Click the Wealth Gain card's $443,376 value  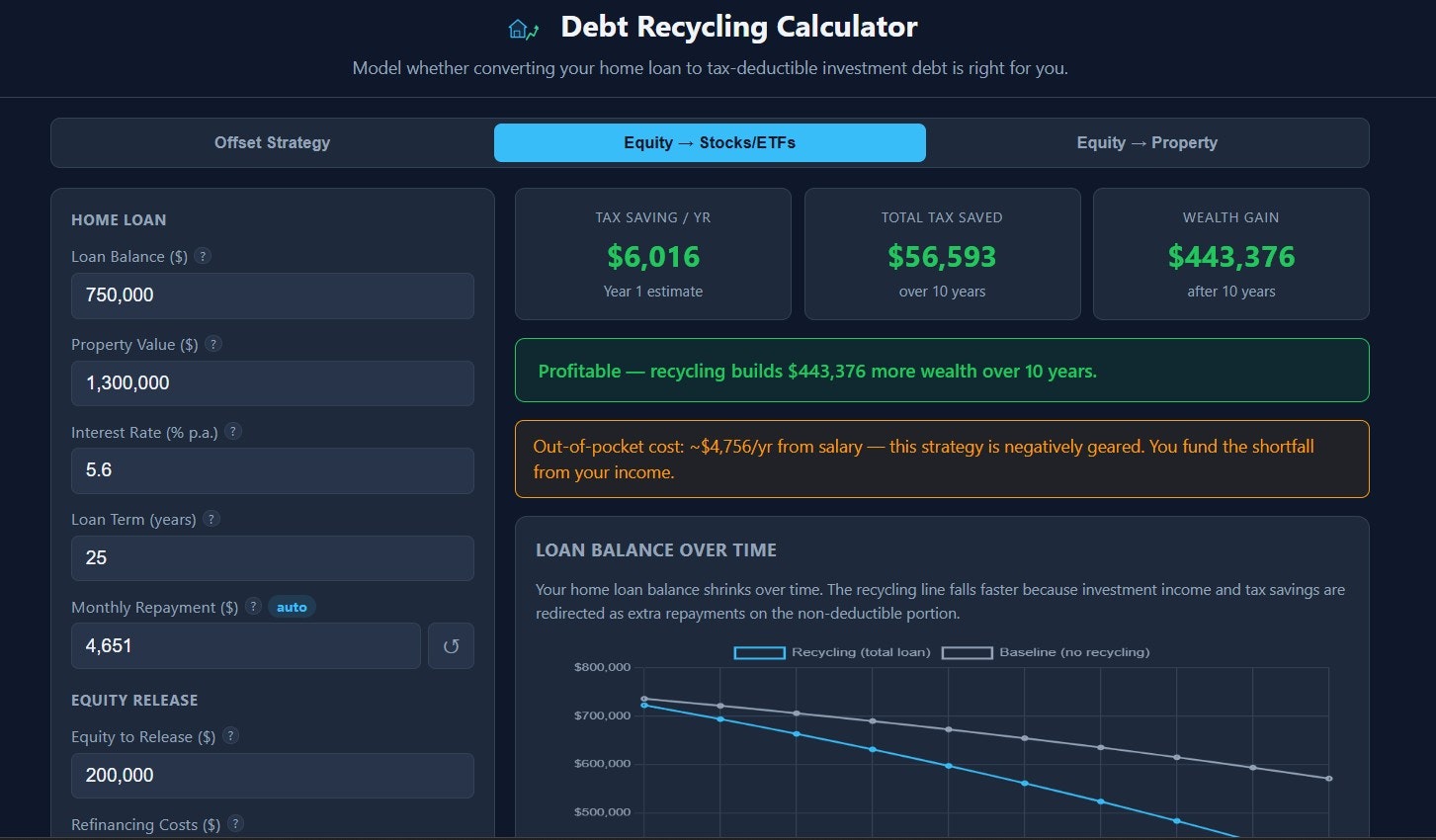[x=1231, y=257]
